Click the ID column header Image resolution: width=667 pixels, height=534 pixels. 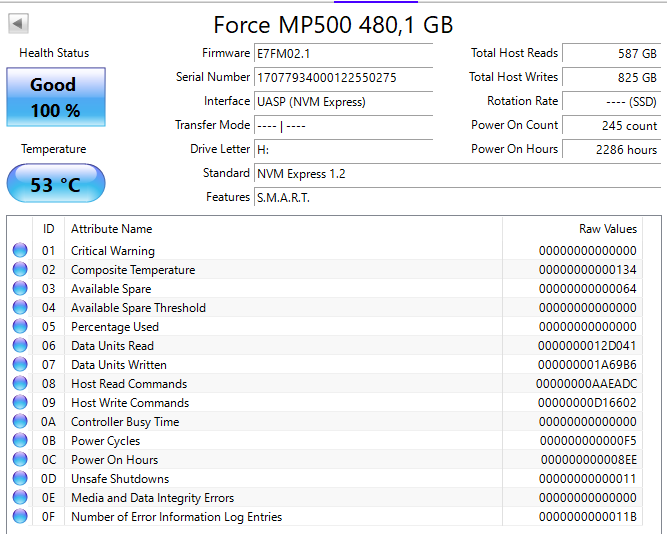[48, 229]
